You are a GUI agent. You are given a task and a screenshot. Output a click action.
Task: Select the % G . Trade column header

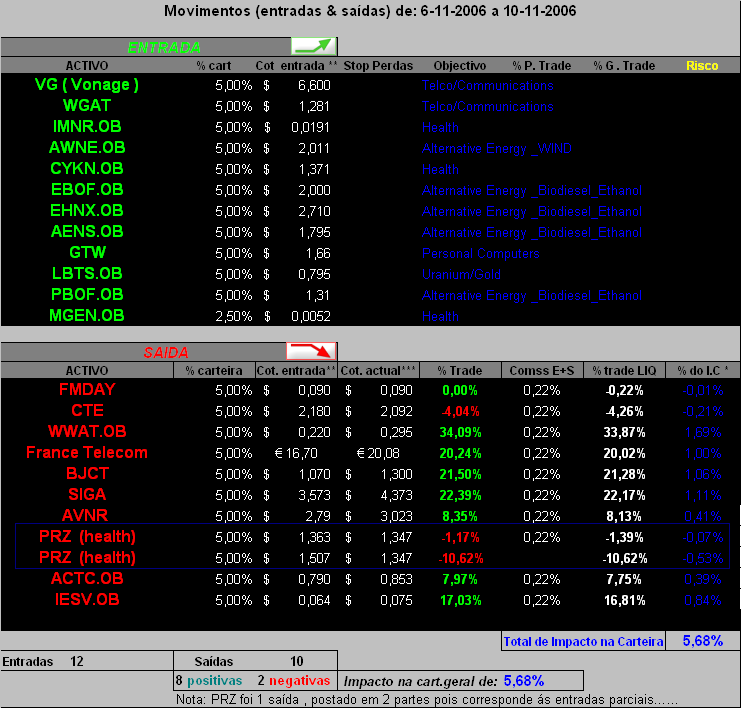pyautogui.click(x=624, y=66)
